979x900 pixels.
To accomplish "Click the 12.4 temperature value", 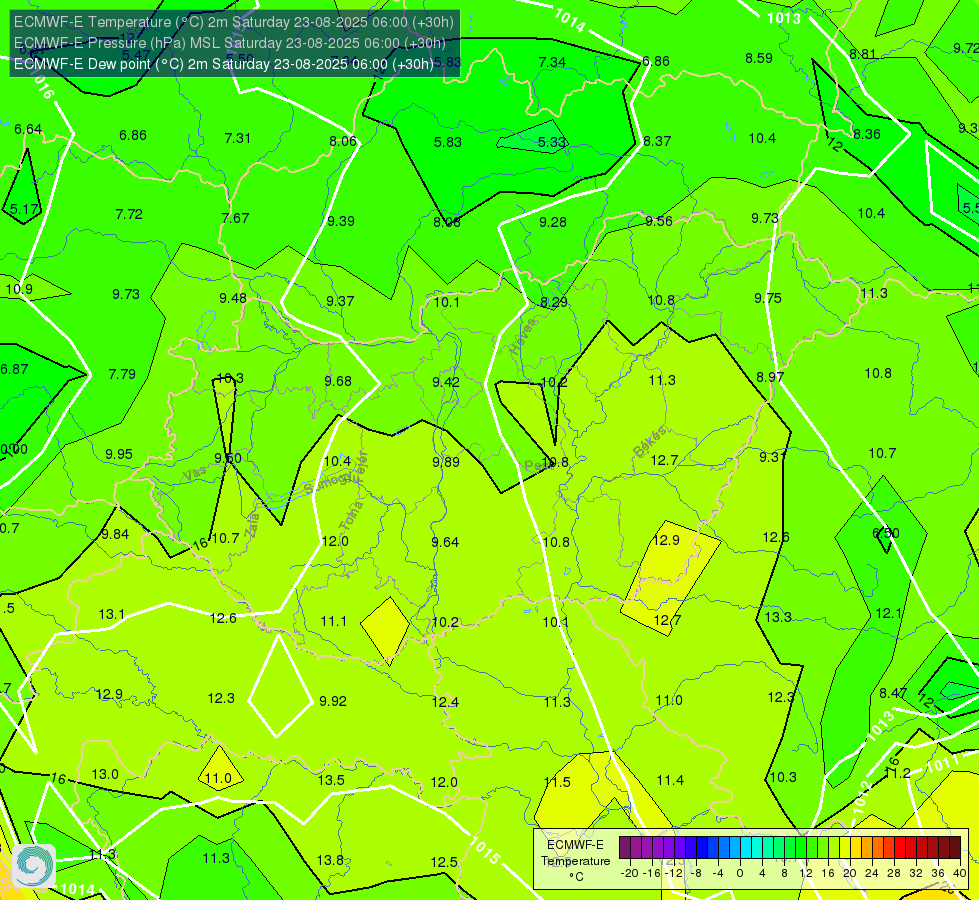I will 445,703.
